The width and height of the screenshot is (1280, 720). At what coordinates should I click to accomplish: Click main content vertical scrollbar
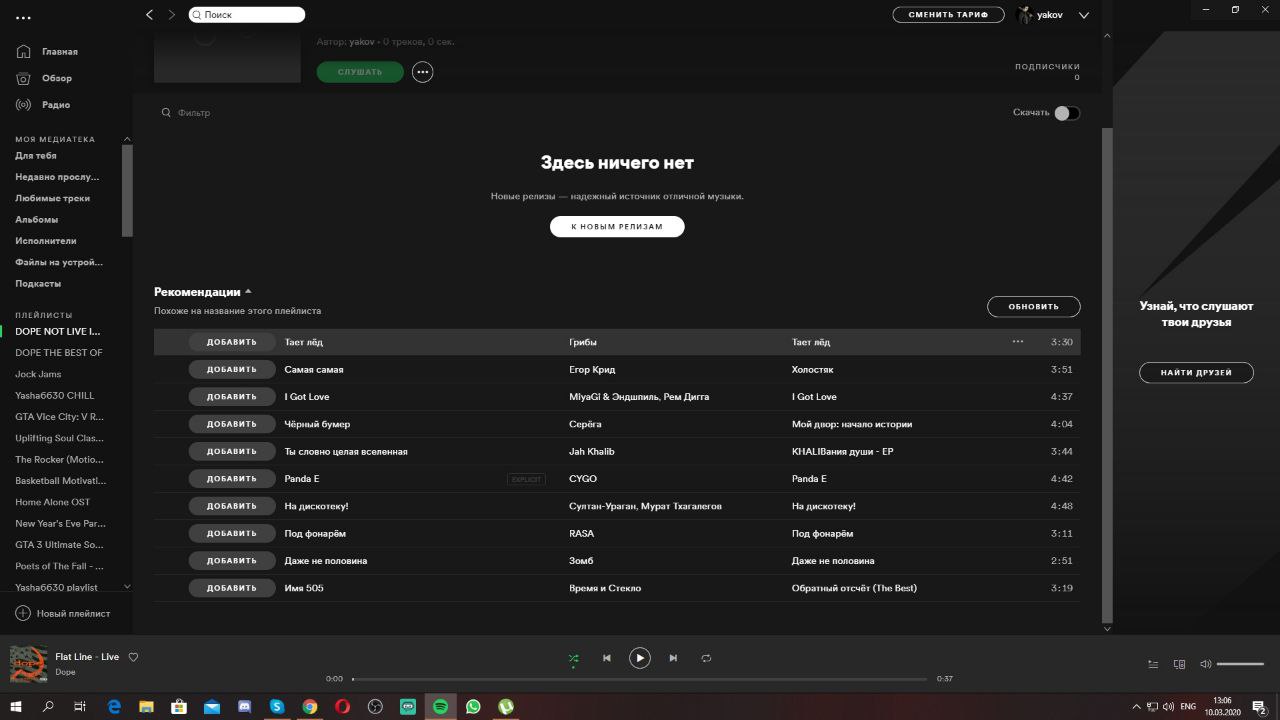pos(1107,375)
